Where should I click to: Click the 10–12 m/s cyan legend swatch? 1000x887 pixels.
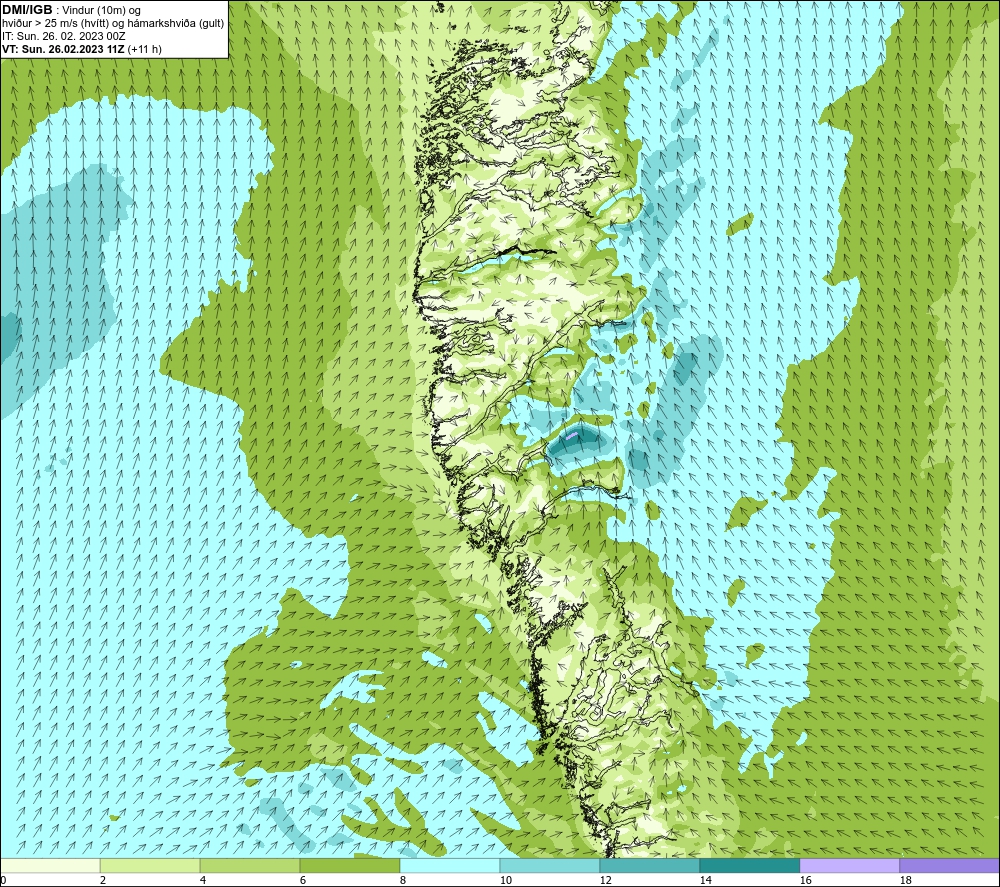pyautogui.click(x=550, y=865)
